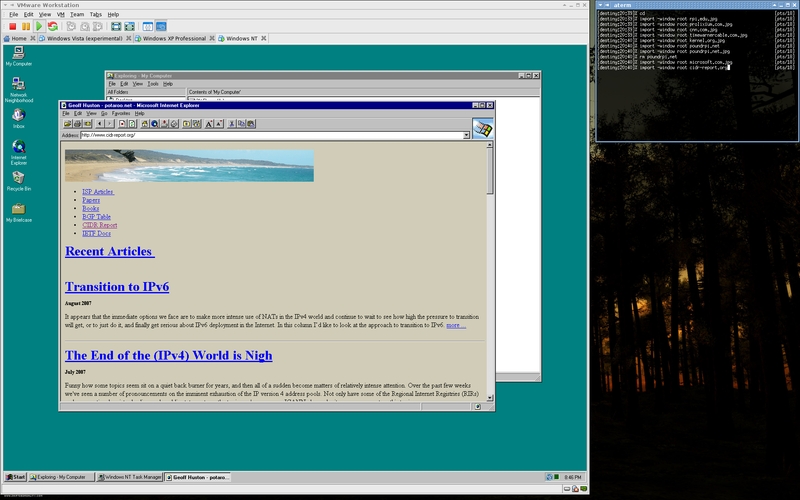Click the Copy icon in Internet Explorer toolbar
Screen dimensions: 800x500
point(241,123)
